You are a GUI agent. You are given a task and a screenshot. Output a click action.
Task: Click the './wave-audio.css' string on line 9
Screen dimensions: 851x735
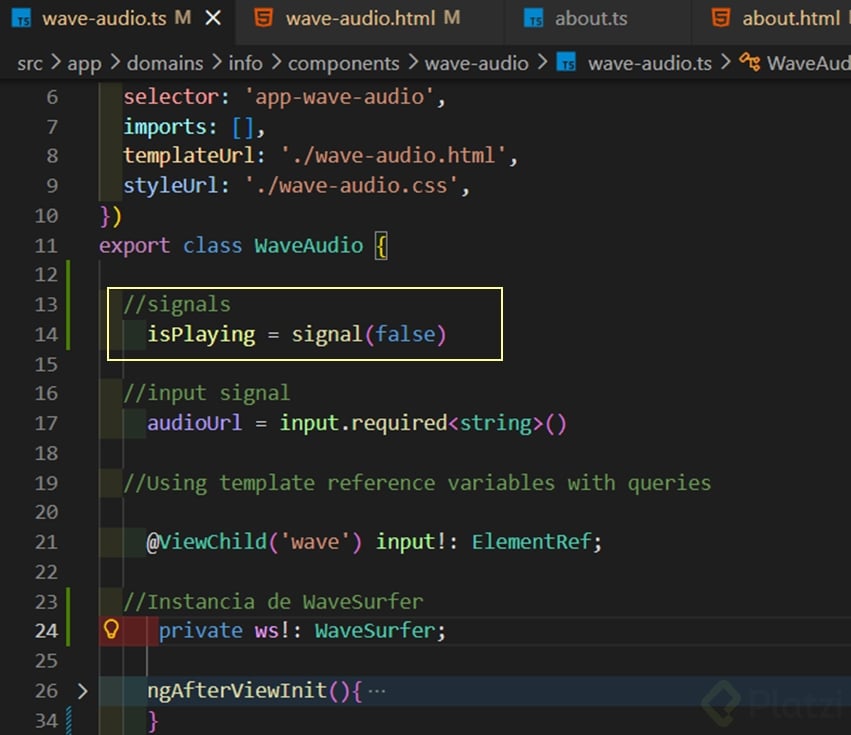pos(352,186)
